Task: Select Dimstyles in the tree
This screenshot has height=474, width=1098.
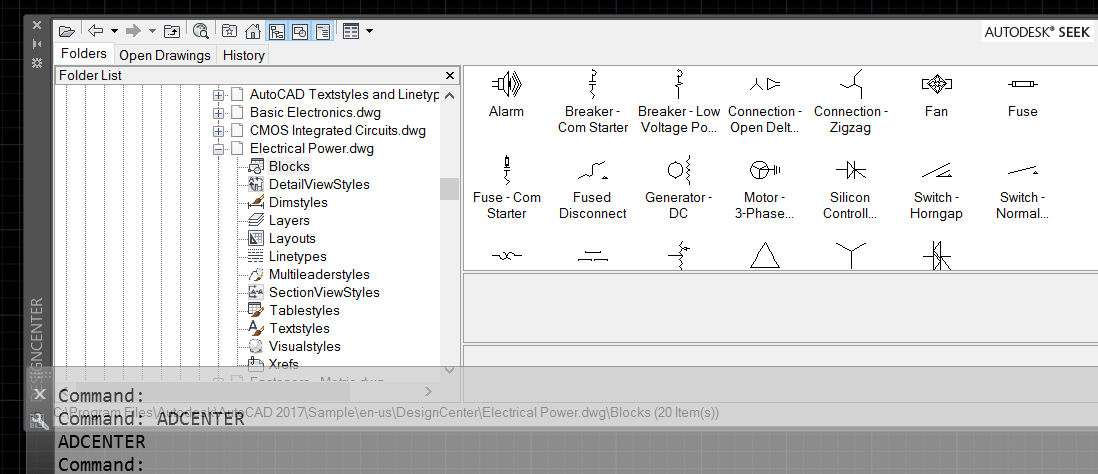Action: [x=298, y=203]
